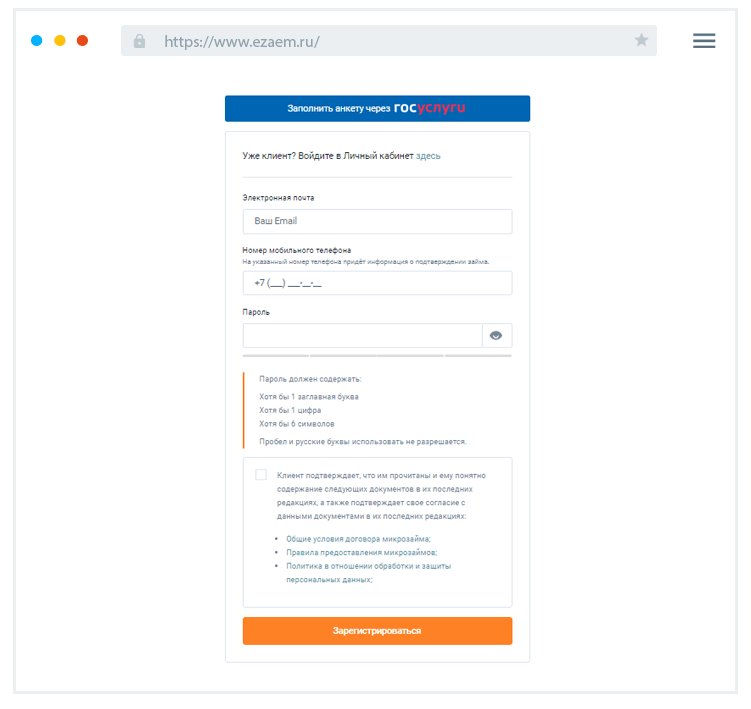The width and height of the screenshot is (751, 709).
Task: Click the mobile phone number field
Action: point(377,283)
